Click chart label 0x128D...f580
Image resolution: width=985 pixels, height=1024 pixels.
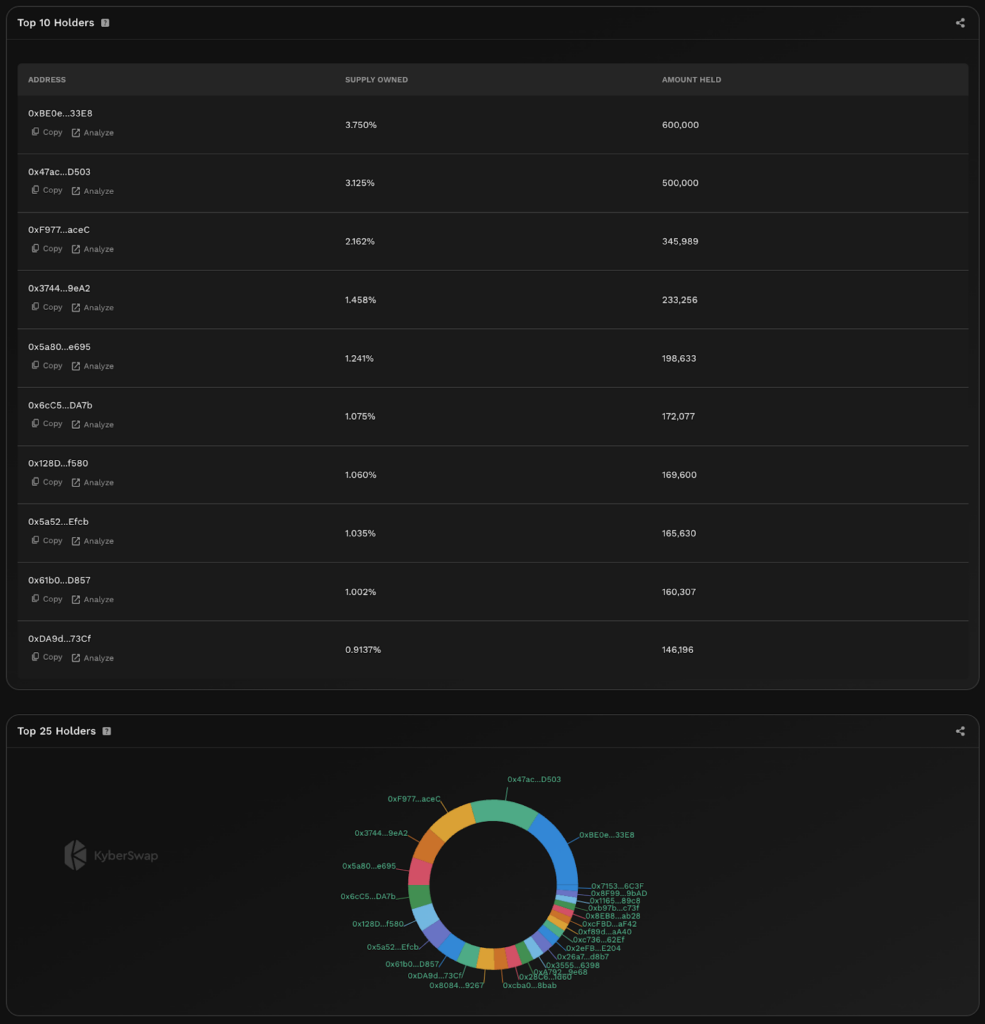[378, 923]
